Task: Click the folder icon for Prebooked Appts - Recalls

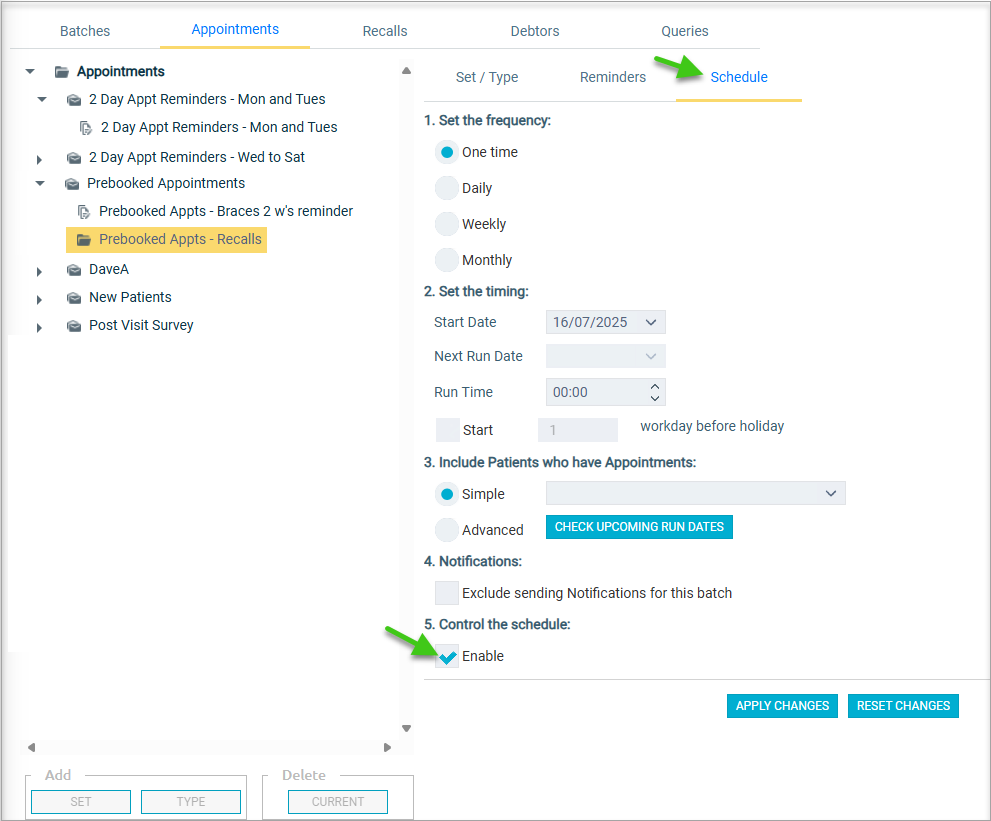Action: pyautogui.click(x=83, y=240)
